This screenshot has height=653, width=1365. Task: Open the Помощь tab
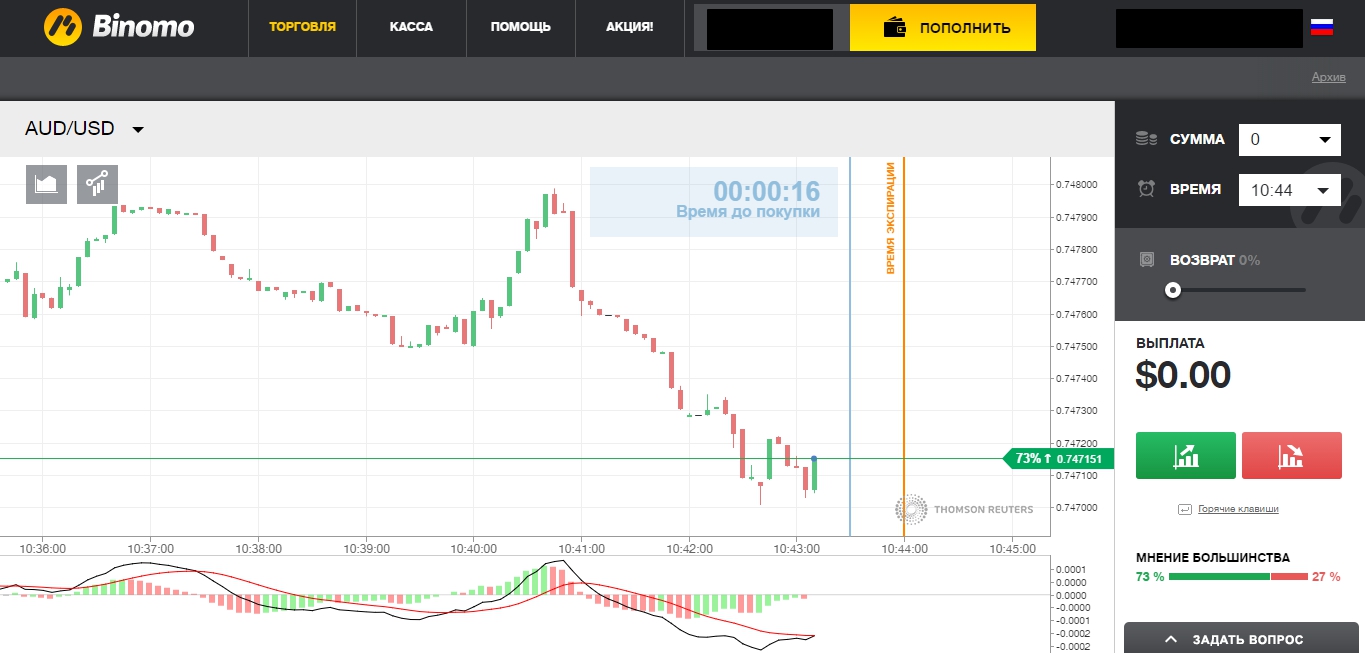coord(520,27)
